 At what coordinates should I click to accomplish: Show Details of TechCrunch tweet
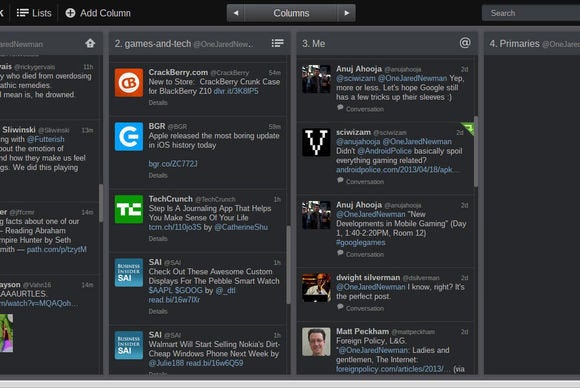158,239
